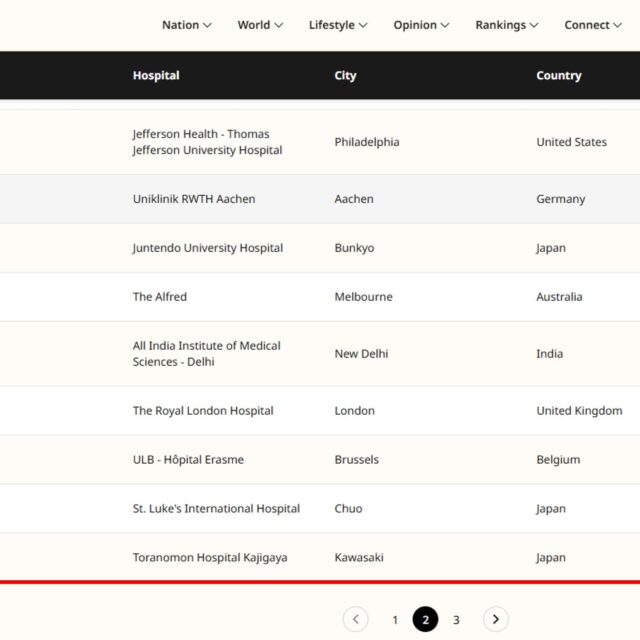Screen dimensions: 640x640
Task: Select page 3 in pagination
Action: pyautogui.click(x=456, y=620)
